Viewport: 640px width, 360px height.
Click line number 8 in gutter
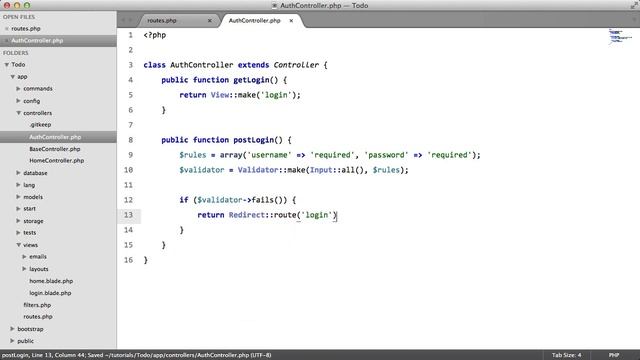click(131, 140)
